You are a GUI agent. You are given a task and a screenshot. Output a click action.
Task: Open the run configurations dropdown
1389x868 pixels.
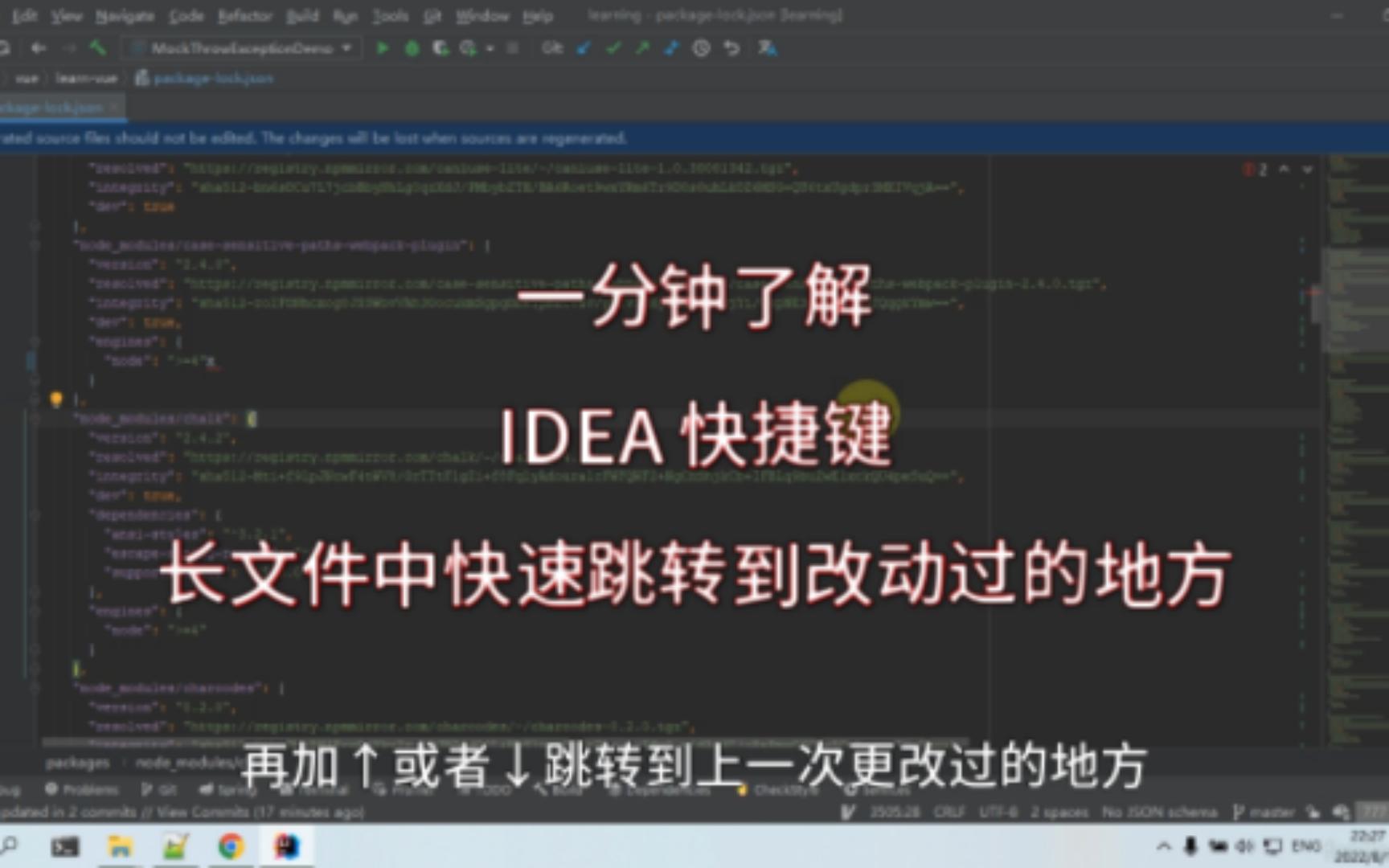[346, 48]
